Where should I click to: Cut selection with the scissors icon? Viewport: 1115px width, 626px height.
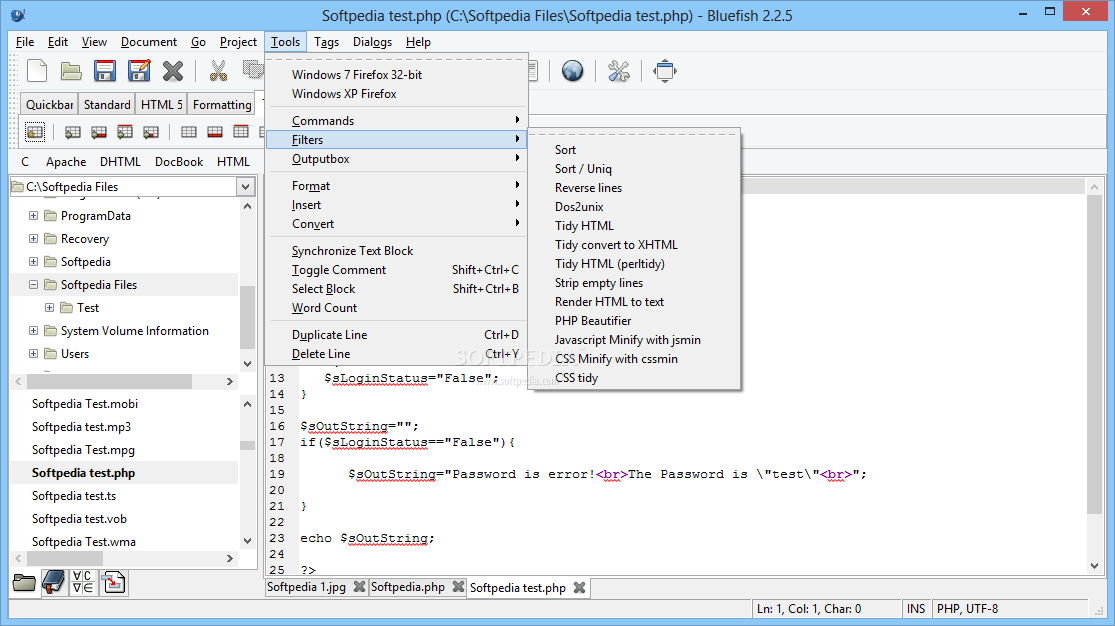218,71
